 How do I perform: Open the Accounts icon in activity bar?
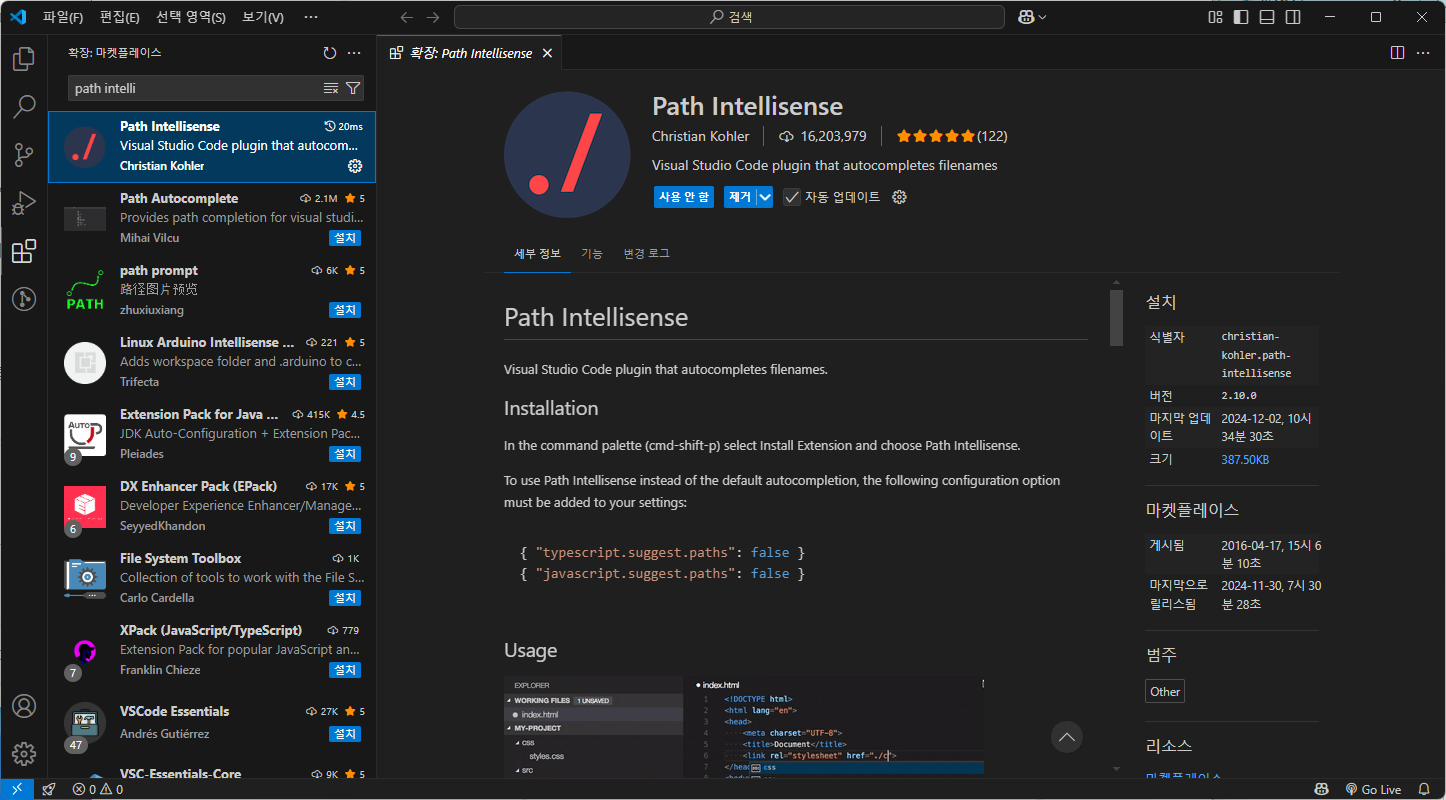tap(24, 706)
